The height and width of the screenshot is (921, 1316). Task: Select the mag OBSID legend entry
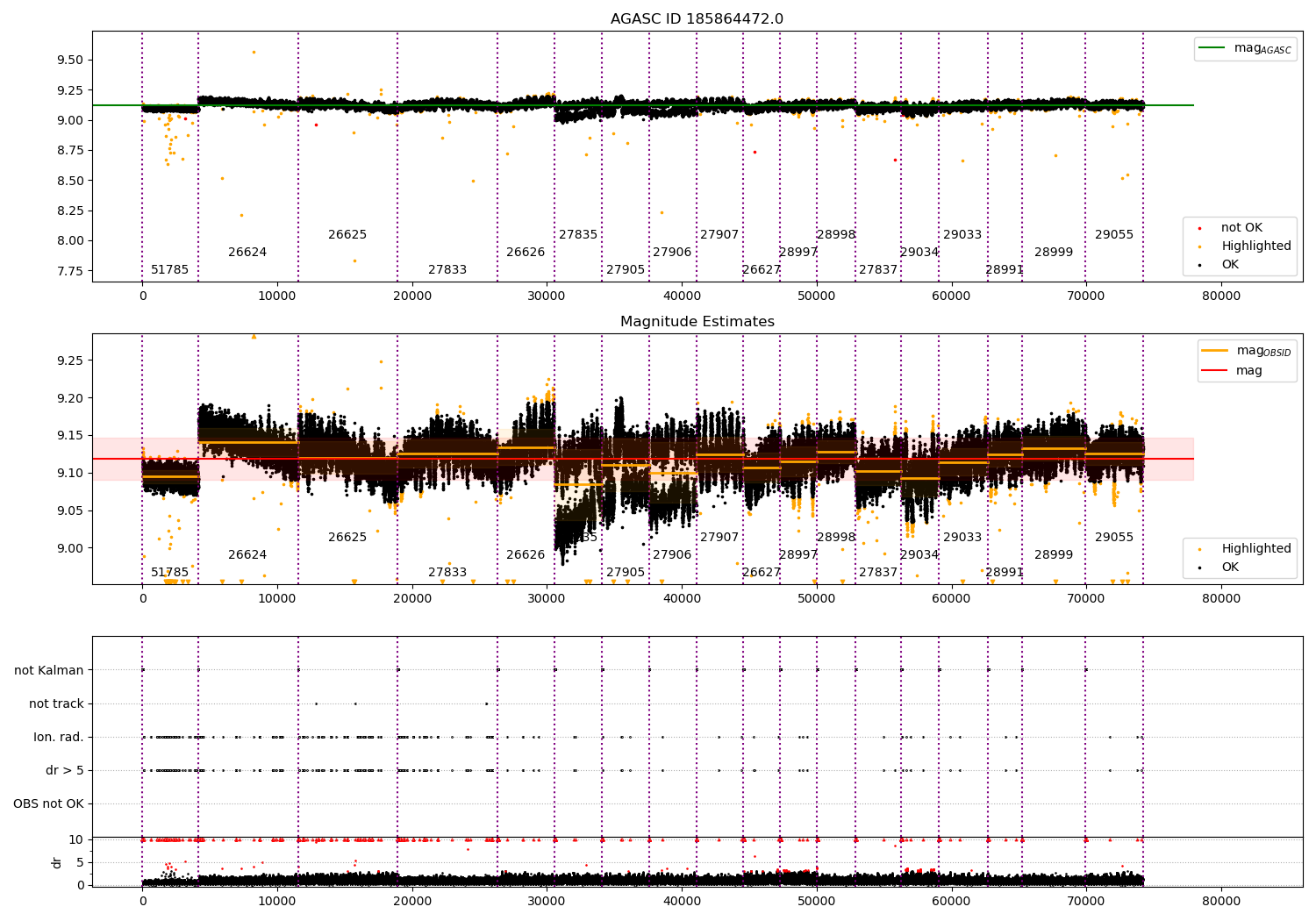[1245, 351]
